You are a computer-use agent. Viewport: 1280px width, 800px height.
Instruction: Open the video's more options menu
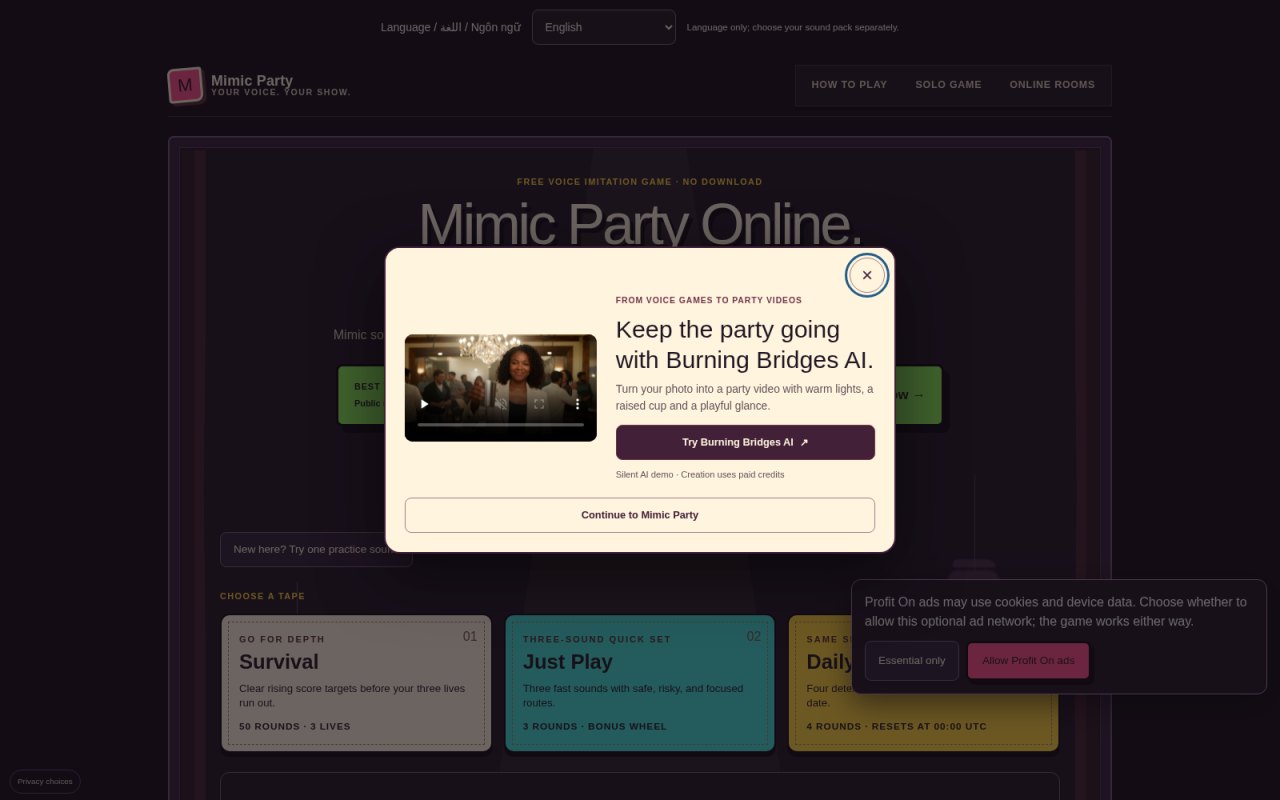pos(577,404)
